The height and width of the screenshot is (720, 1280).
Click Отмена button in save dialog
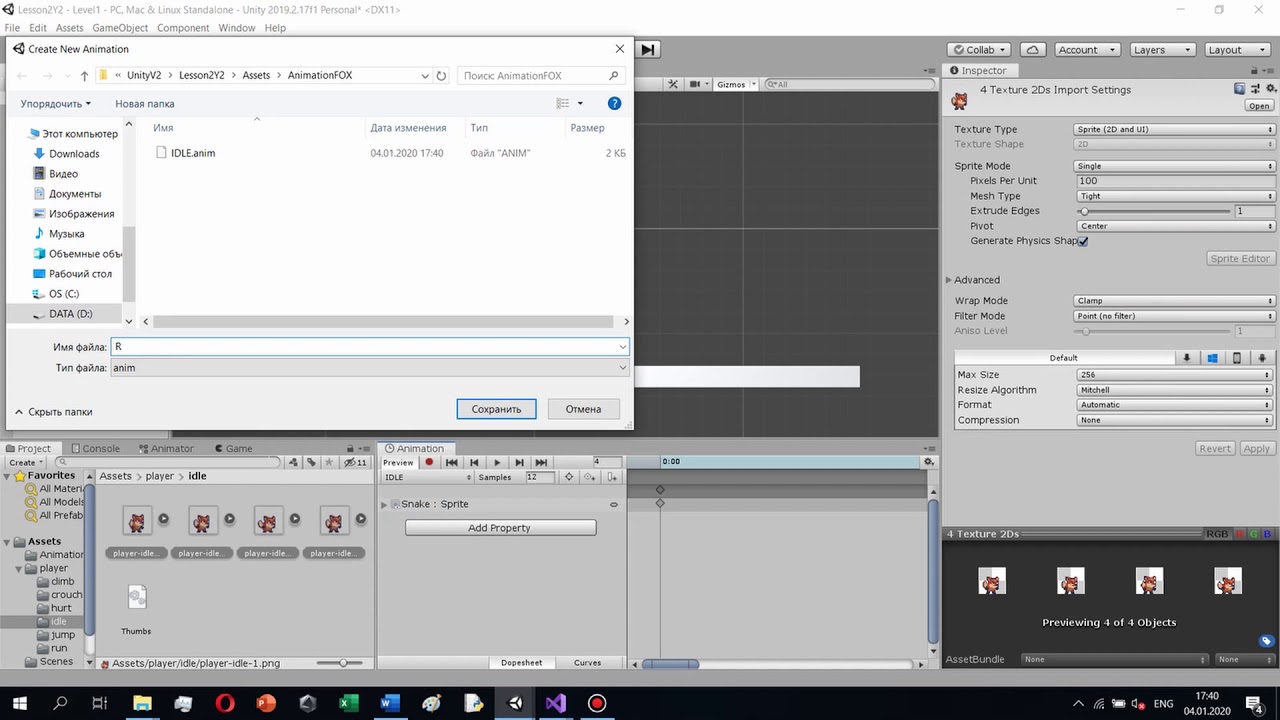pyautogui.click(x=583, y=409)
